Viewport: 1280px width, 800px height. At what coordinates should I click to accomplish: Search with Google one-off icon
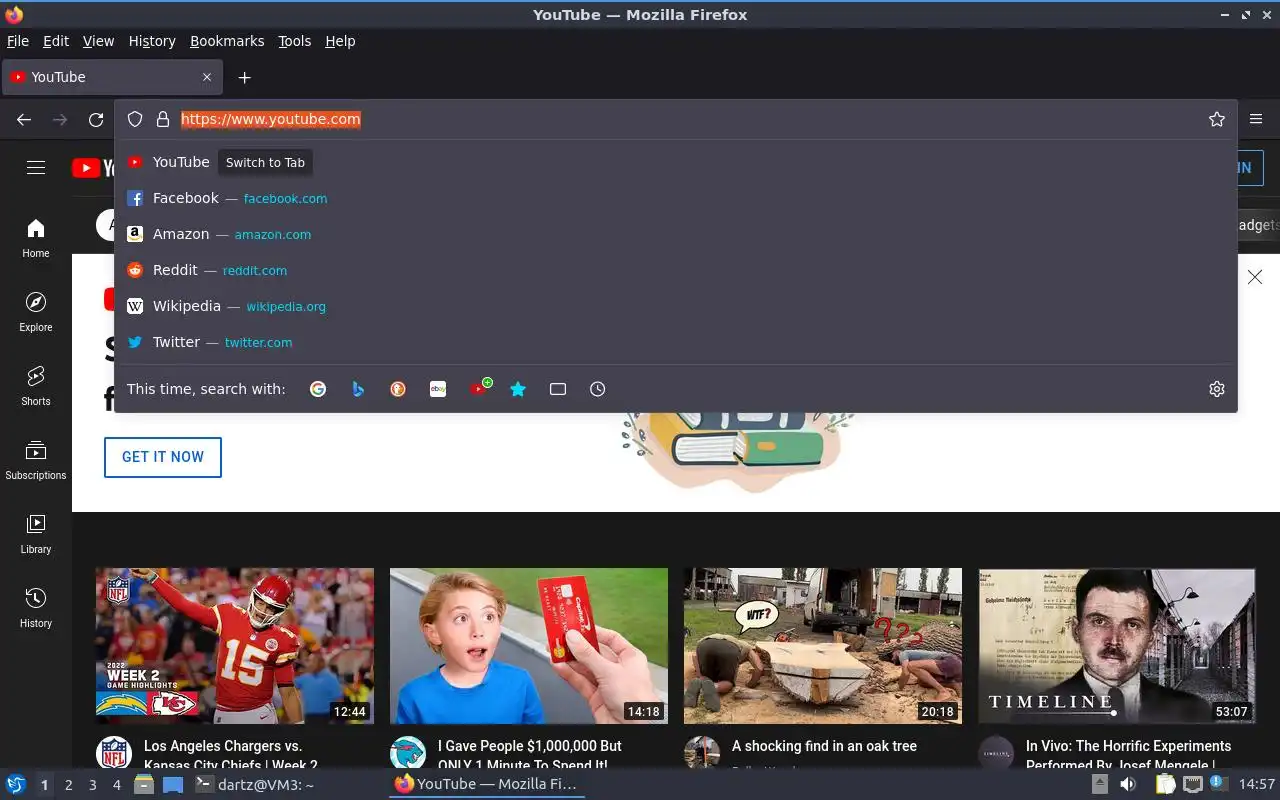(x=318, y=389)
